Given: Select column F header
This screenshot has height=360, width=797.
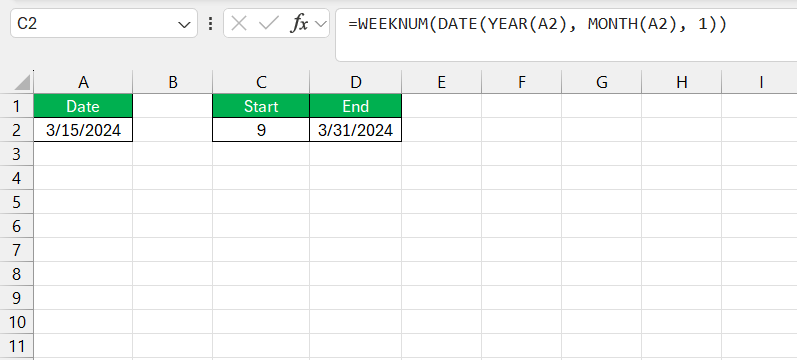Looking at the screenshot, I should [522, 82].
